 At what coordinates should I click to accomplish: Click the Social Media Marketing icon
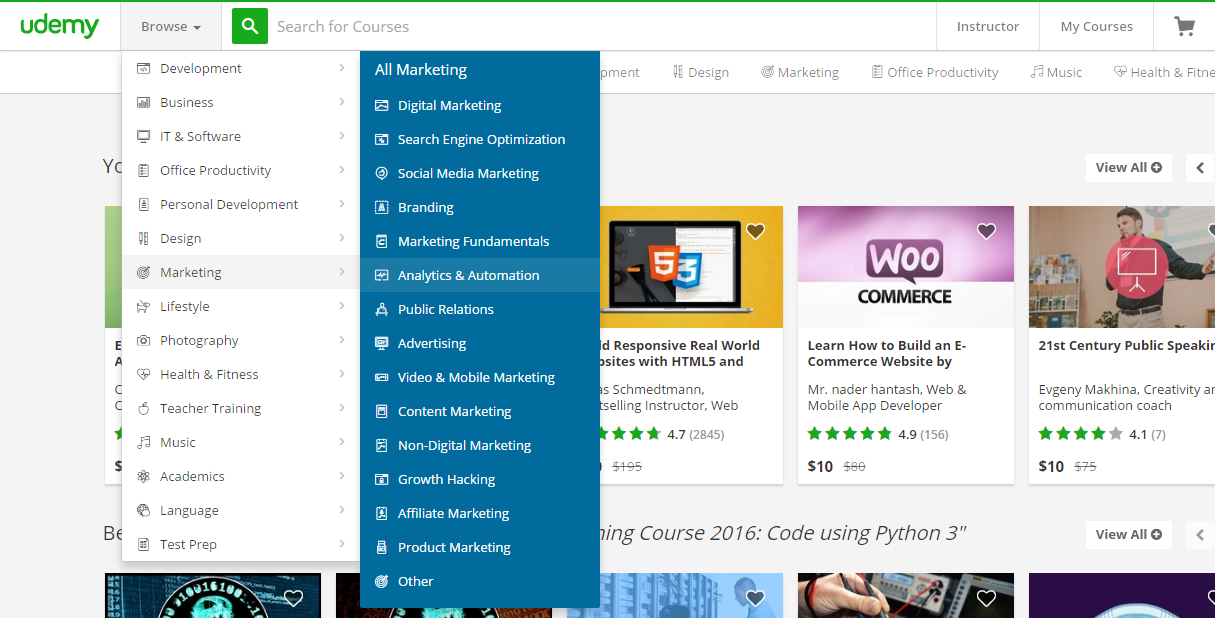(381, 173)
